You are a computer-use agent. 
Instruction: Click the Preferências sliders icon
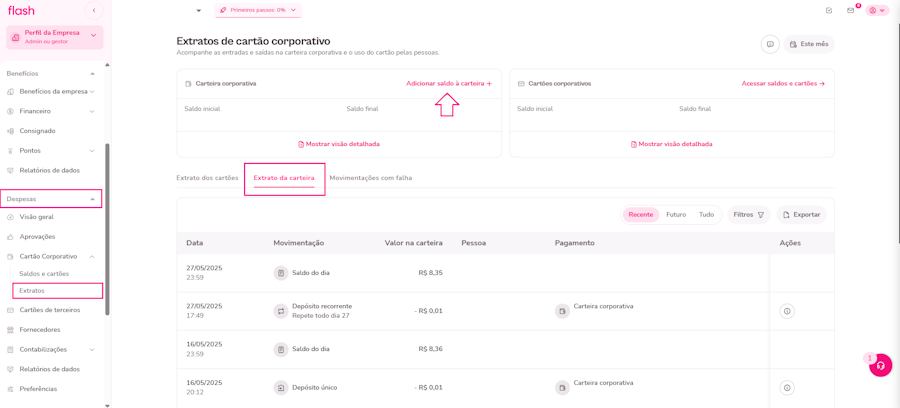10,388
